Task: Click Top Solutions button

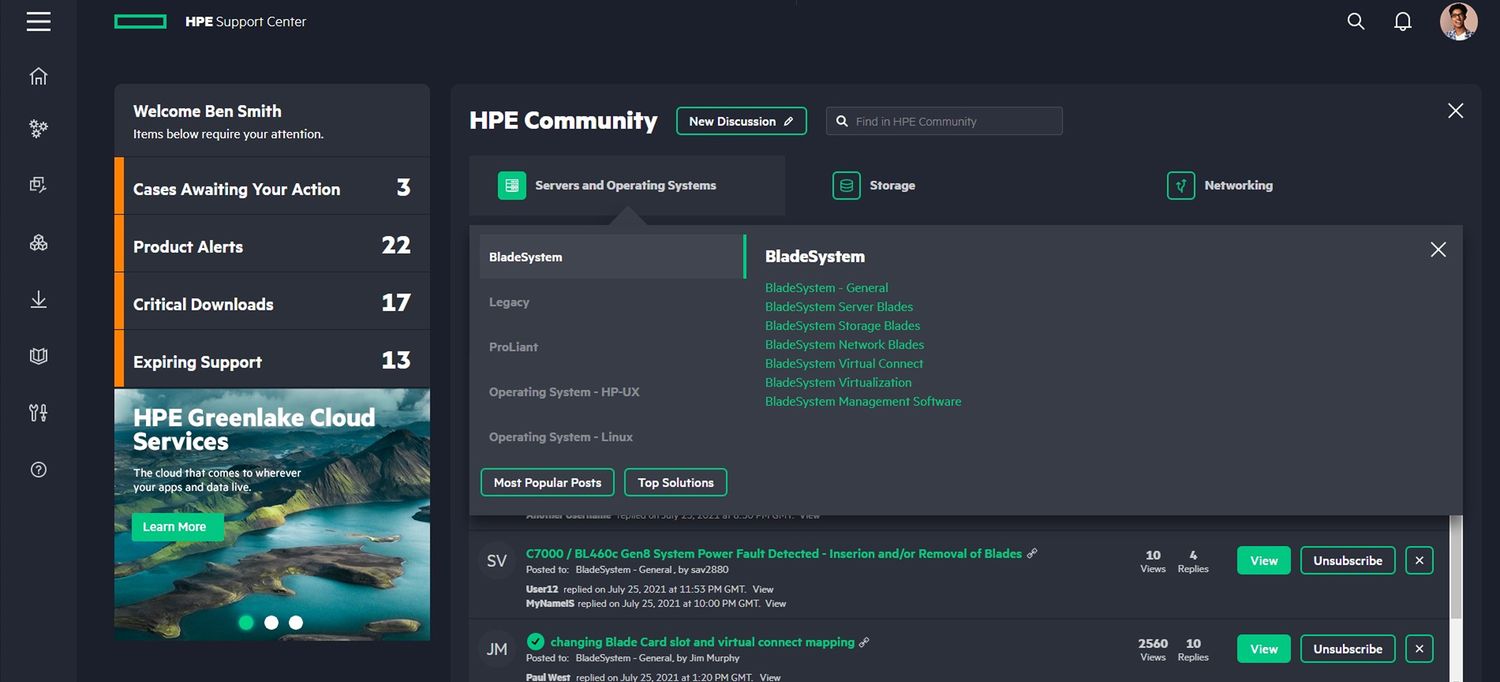Action: click(676, 482)
